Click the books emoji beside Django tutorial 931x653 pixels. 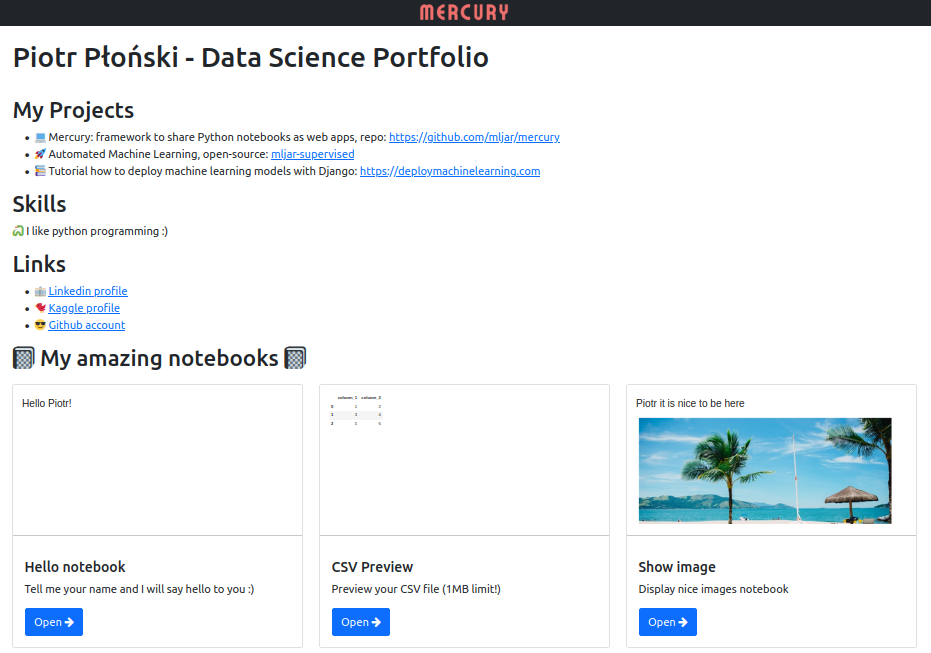tap(40, 171)
